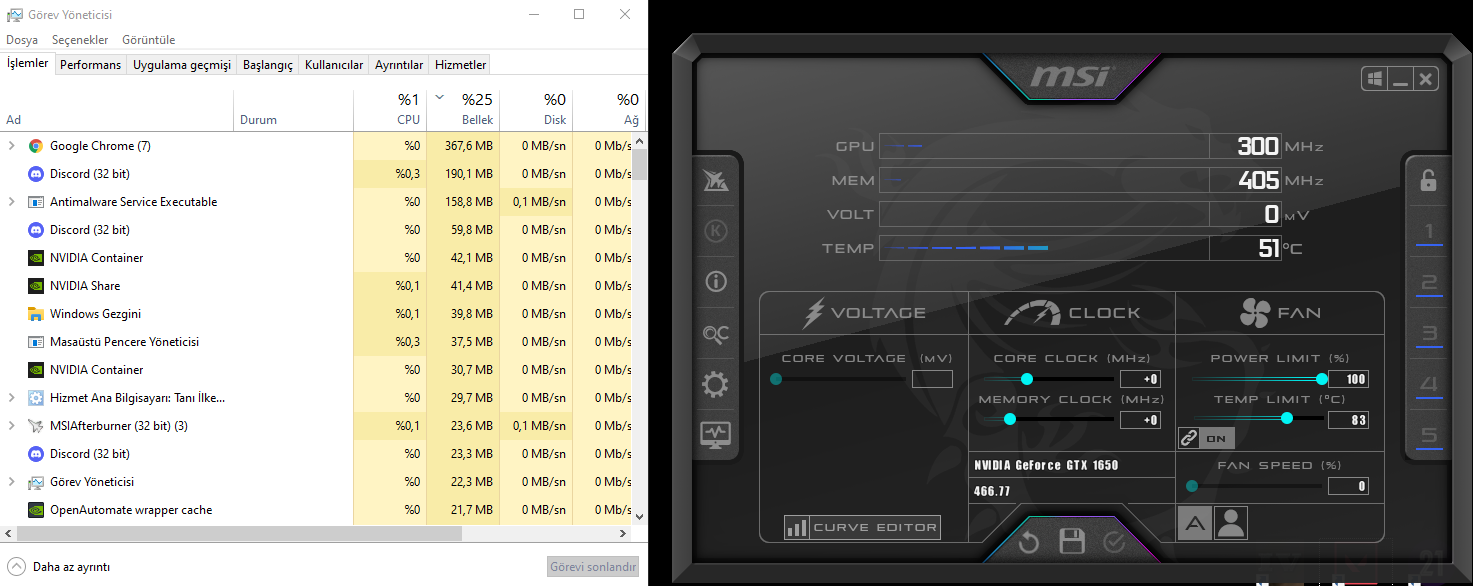Sort processes by the CPU column header
1473x586 pixels.
point(390,110)
